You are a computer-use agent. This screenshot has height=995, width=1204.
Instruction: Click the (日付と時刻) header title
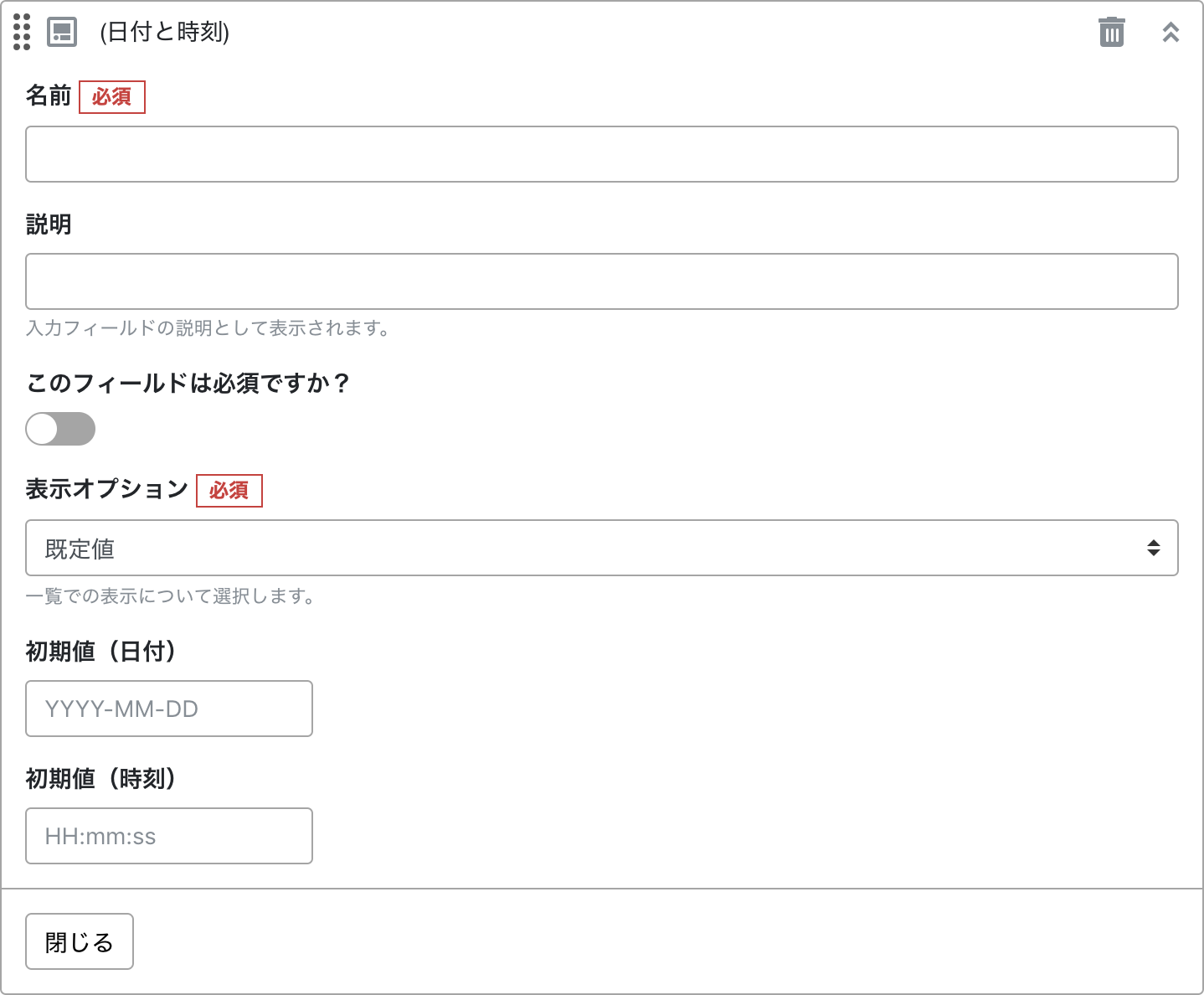[x=164, y=32]
